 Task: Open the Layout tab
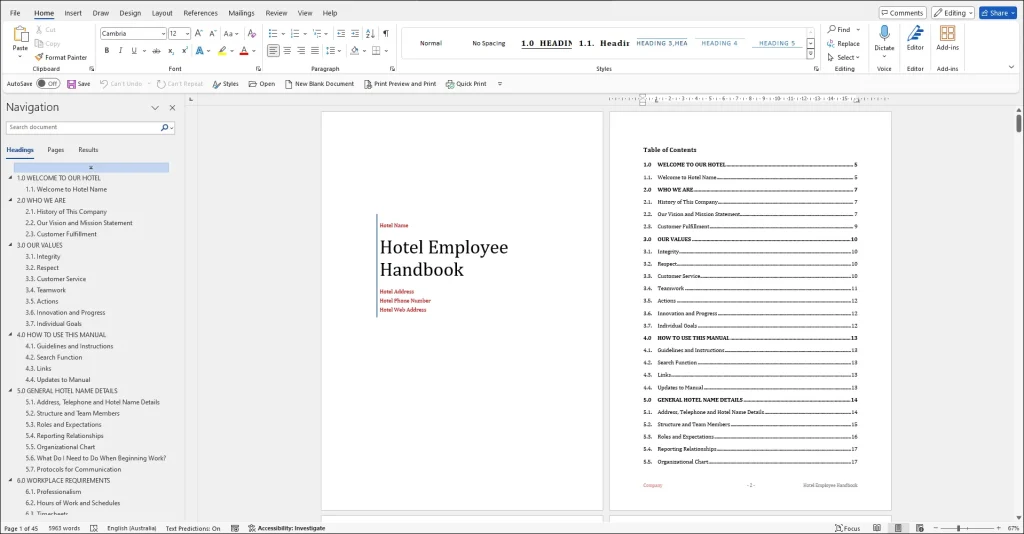(x=162, y=13)
